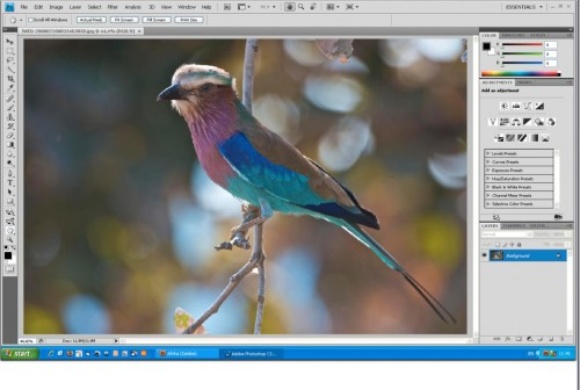Select the Eyedropper tool
This screenshot has height=390, width=580.
10,88
